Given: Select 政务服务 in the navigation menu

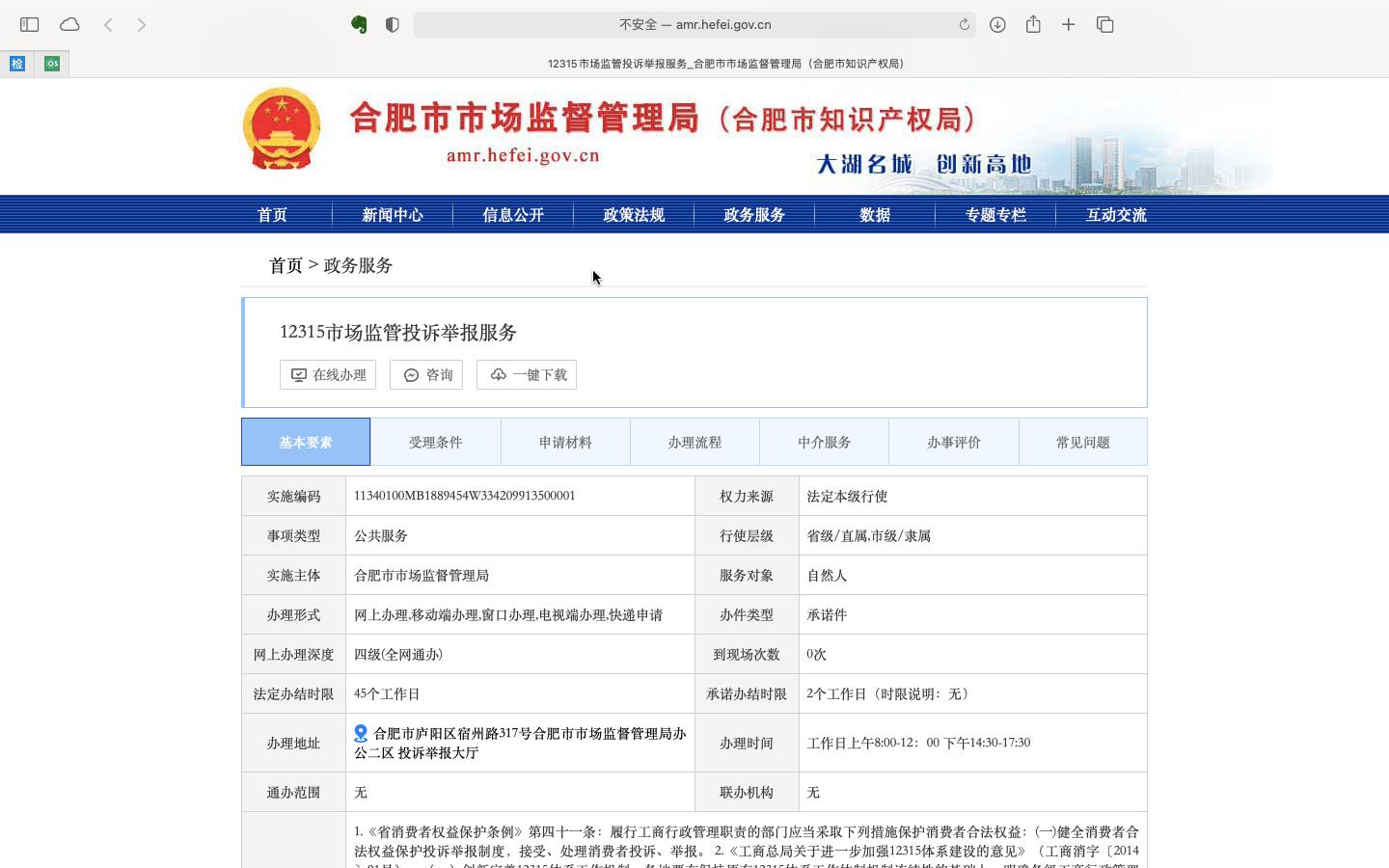Looking at the screenshot, I should click(753, 214).
